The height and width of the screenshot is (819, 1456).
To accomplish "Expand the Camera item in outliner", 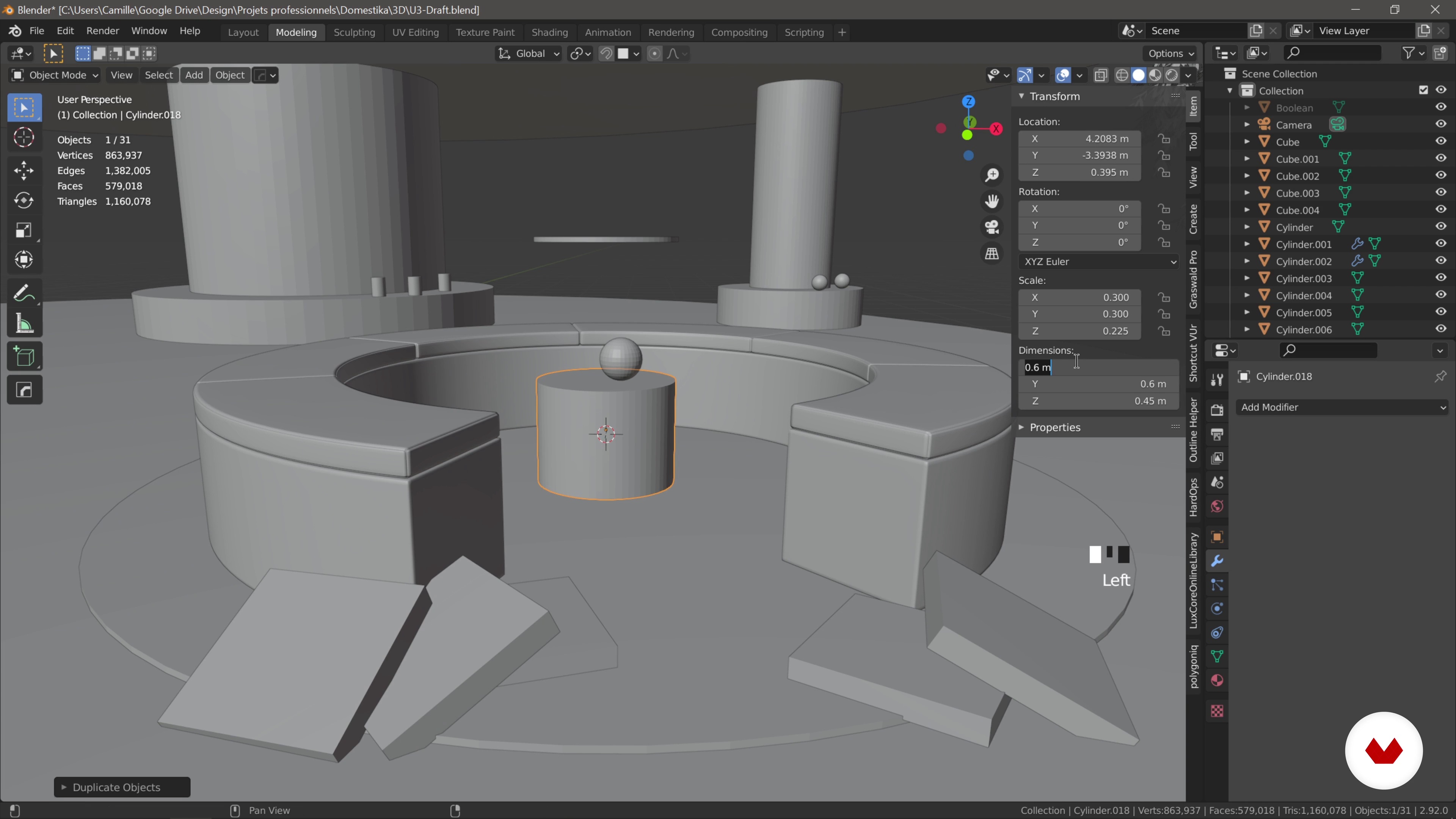I will (x=1247, y=125).
